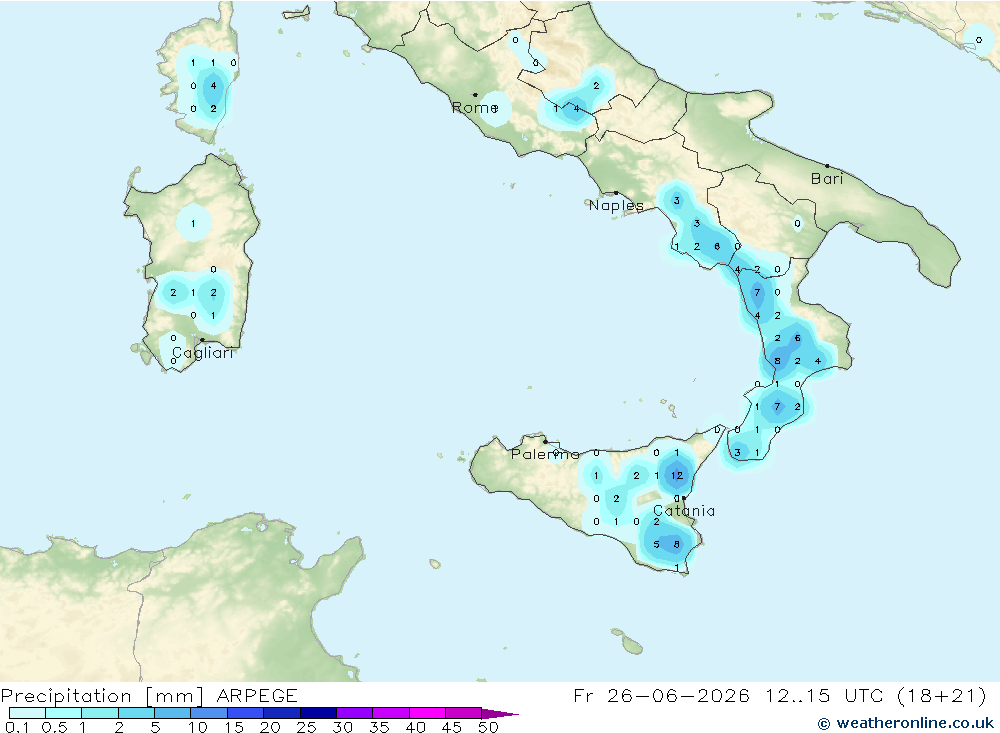Click the '(18+21)' forecast hour text

point(941,695)
